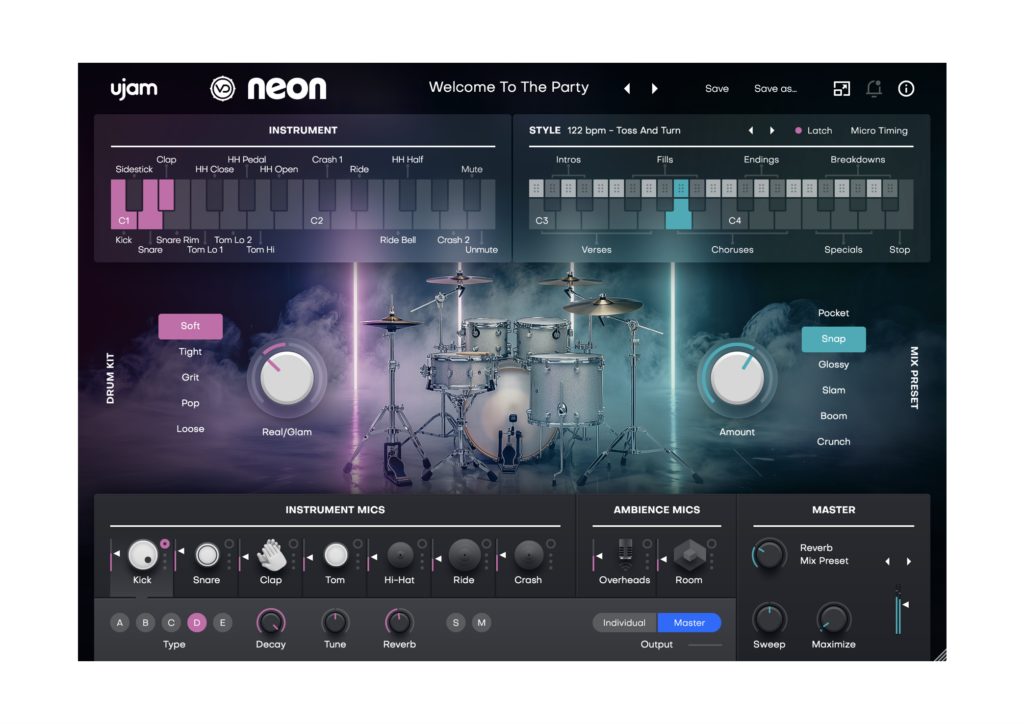
Task: Toggle the Kick channel output dot
Action: tap(165, 543)
